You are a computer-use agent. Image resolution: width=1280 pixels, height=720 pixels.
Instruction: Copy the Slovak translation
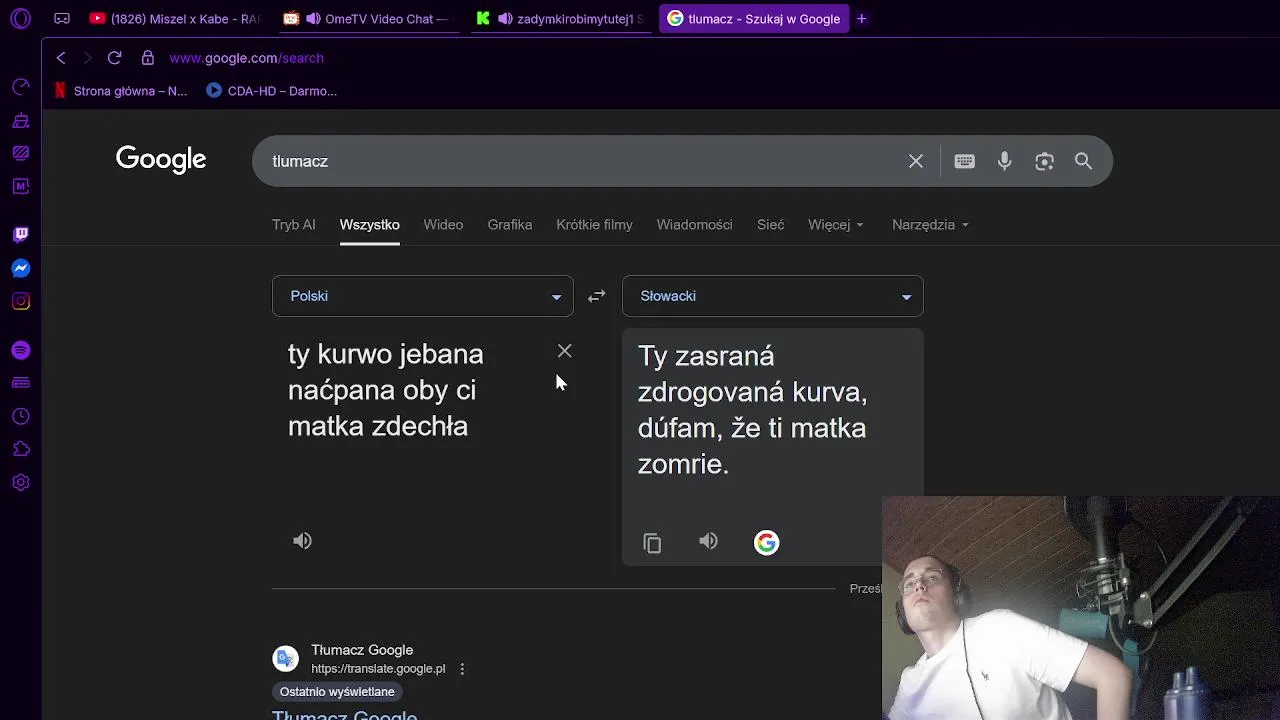coord(652,543)
